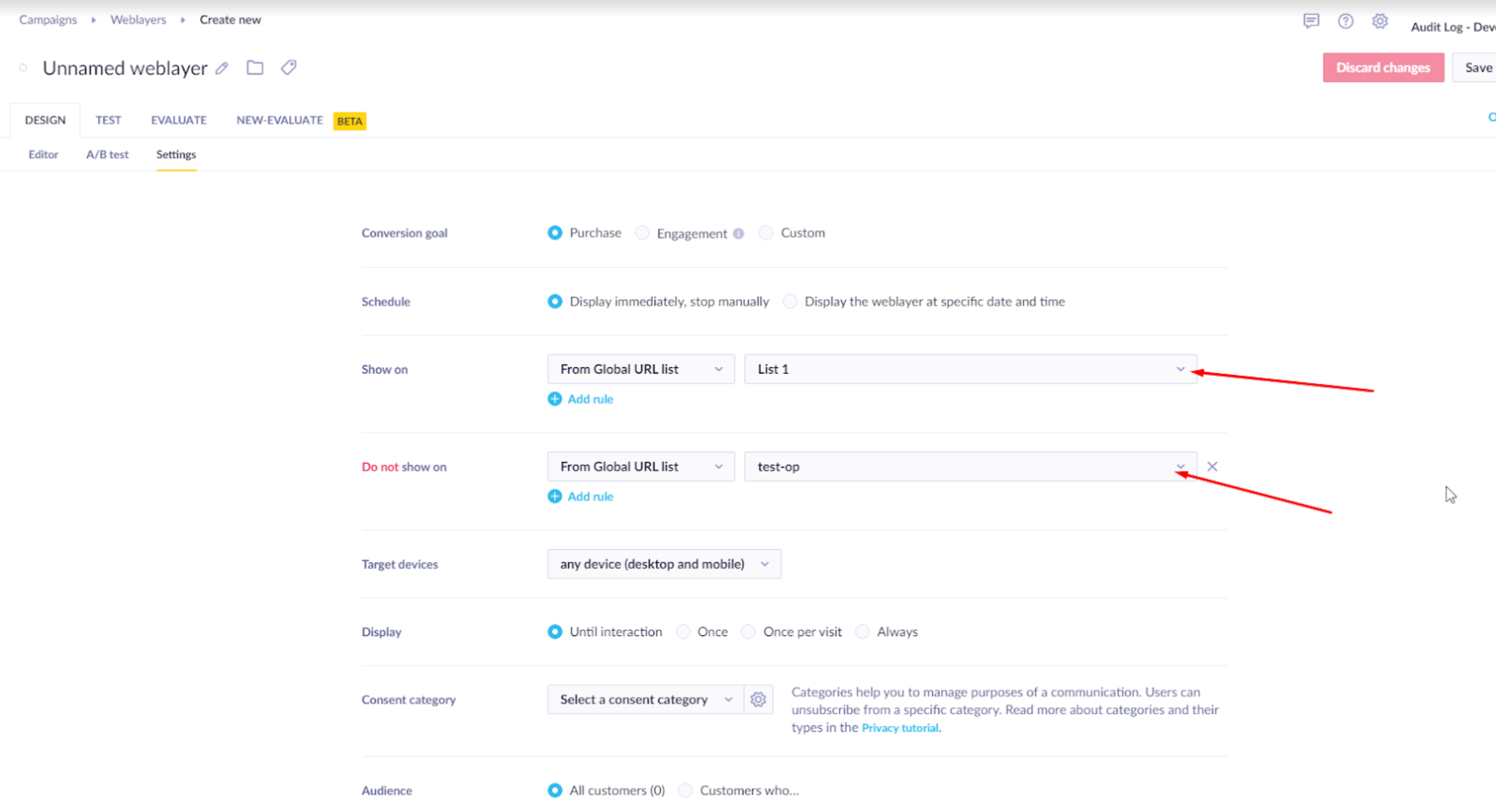Viewport: 1496px width, 812px height.
Task: Choose Once per visit display option
Action: coord(749,632)
